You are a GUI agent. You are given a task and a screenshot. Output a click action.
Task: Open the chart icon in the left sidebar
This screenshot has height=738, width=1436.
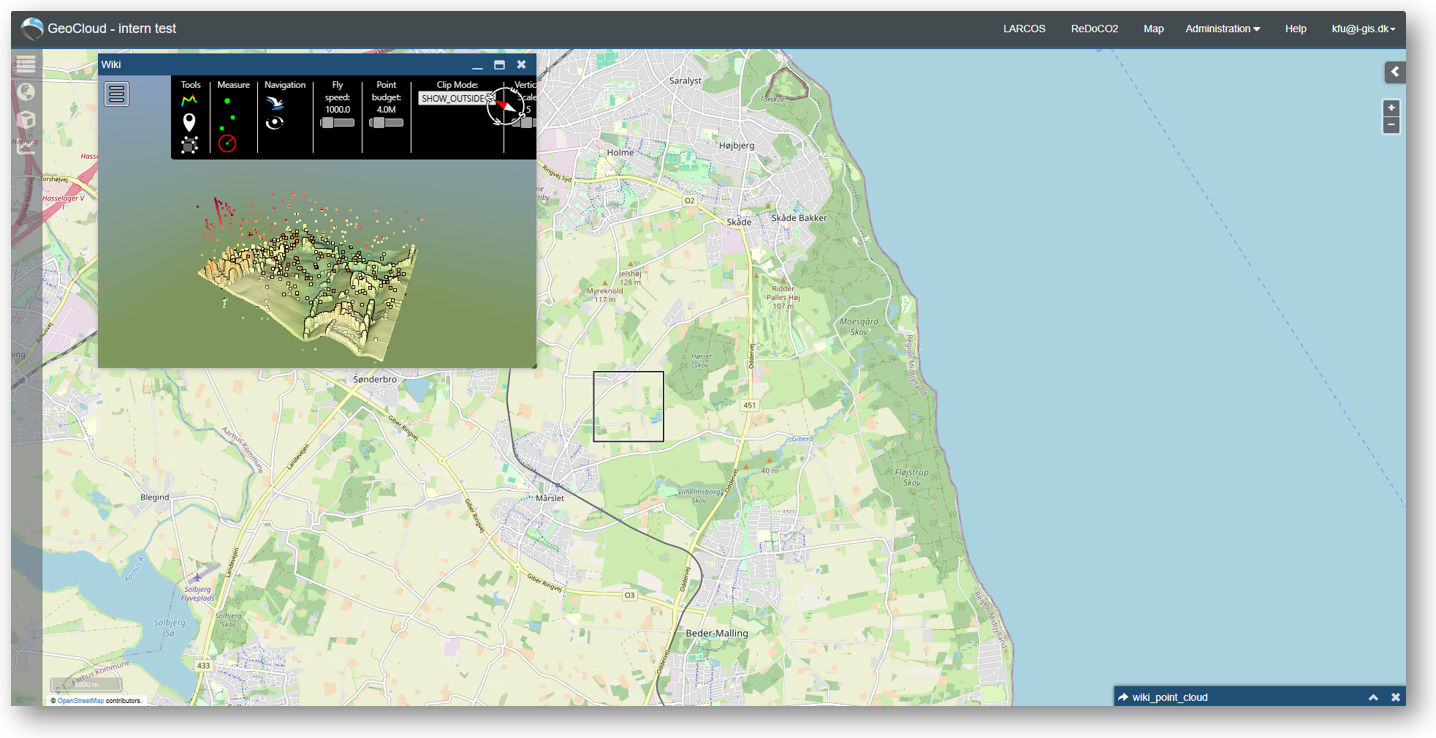(x=26, y=146)
